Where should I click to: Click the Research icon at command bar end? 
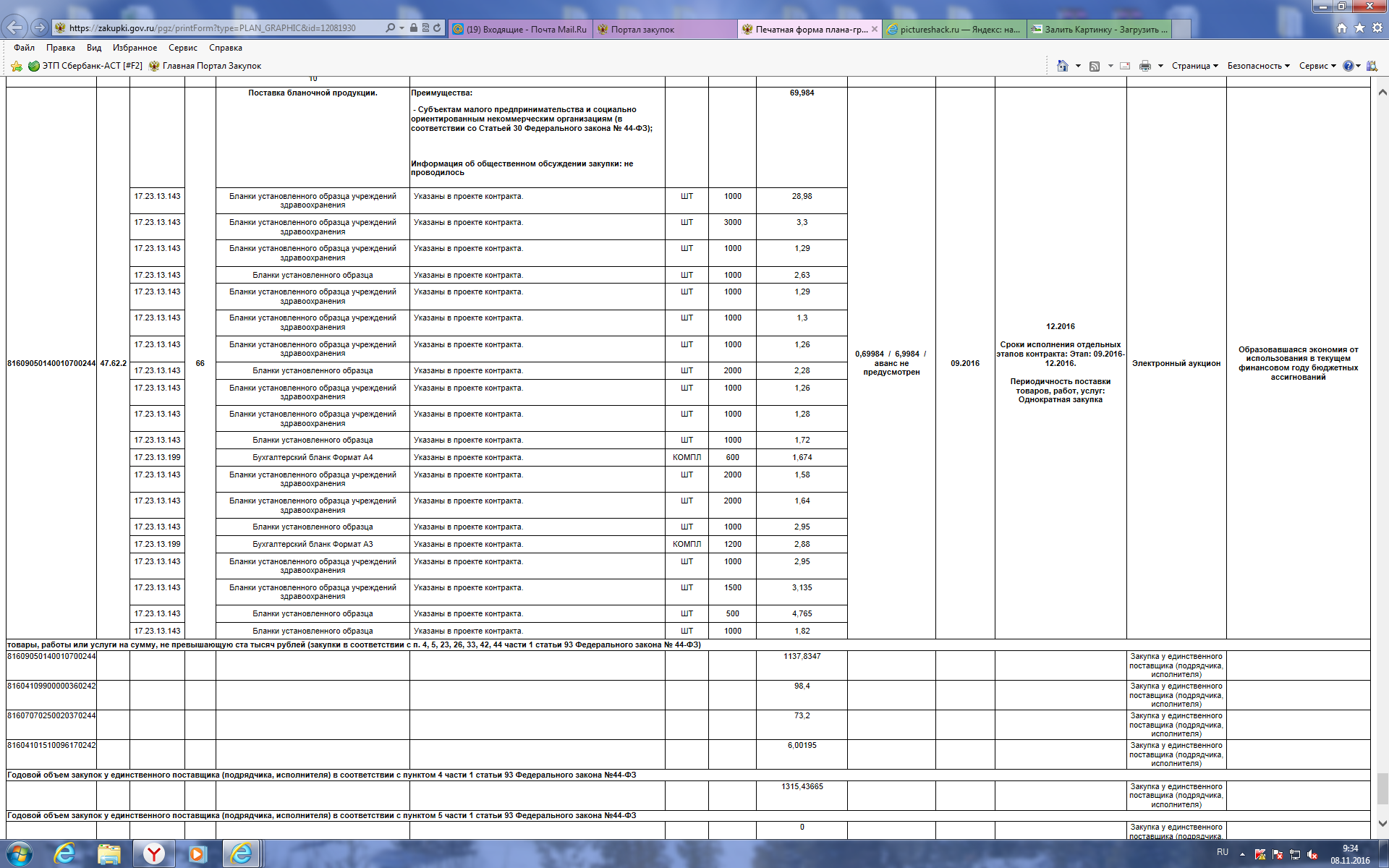tap(1372, 66)
